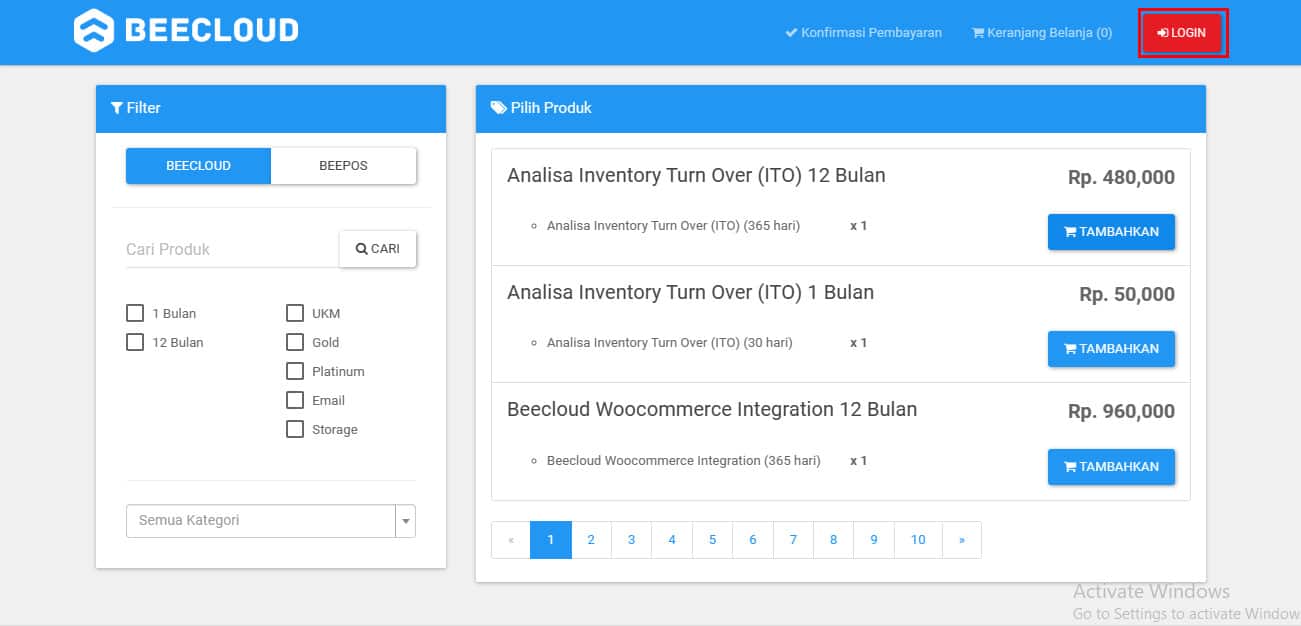
Task: Tick the 12 Bulan checkbox
Action: tap(135, 342)
